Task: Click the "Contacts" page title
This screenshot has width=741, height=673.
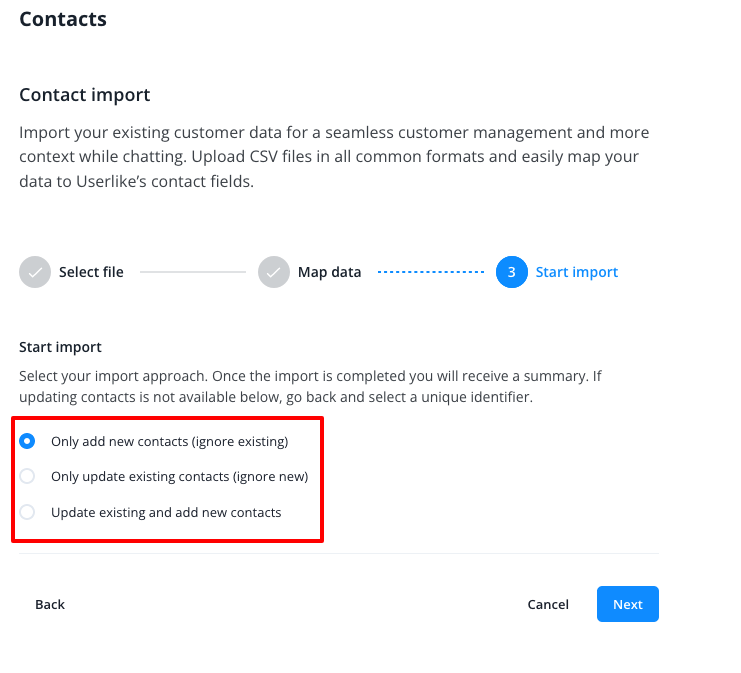Action: (63, 19)
